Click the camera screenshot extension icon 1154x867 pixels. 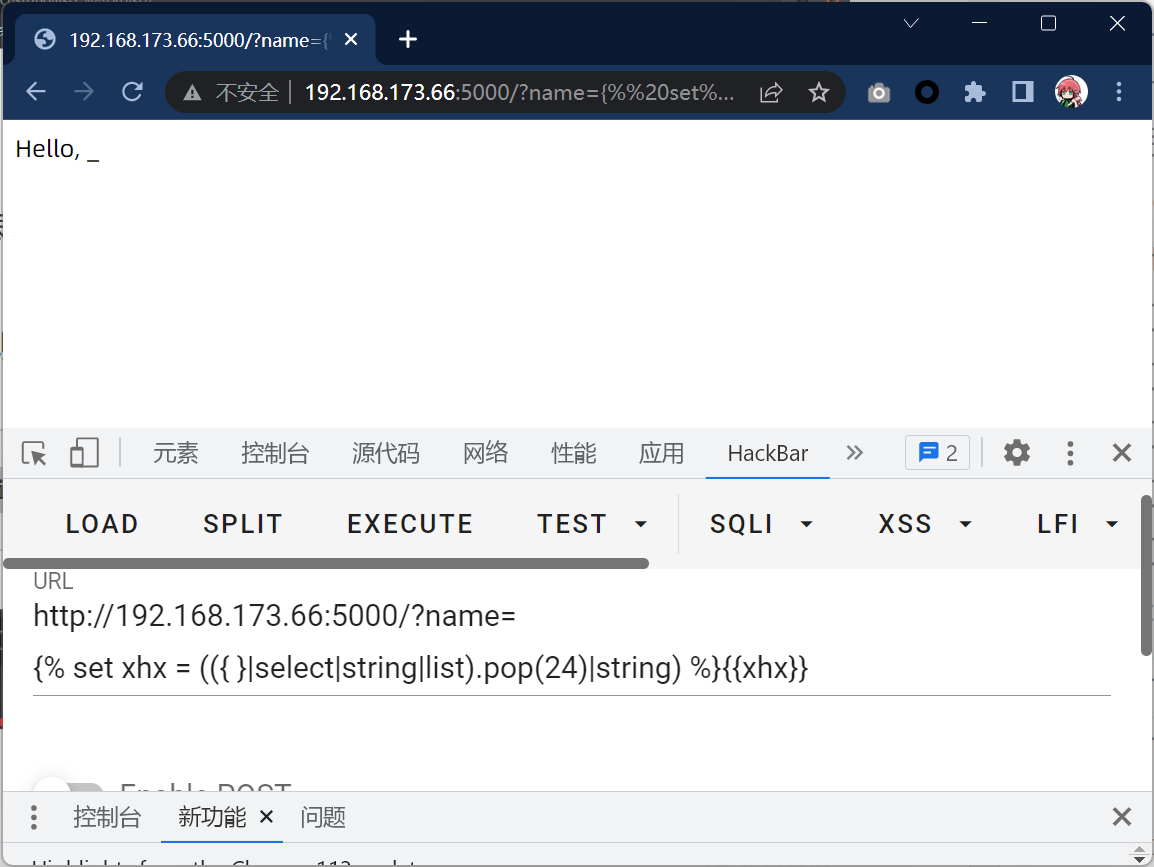point(879,93)
